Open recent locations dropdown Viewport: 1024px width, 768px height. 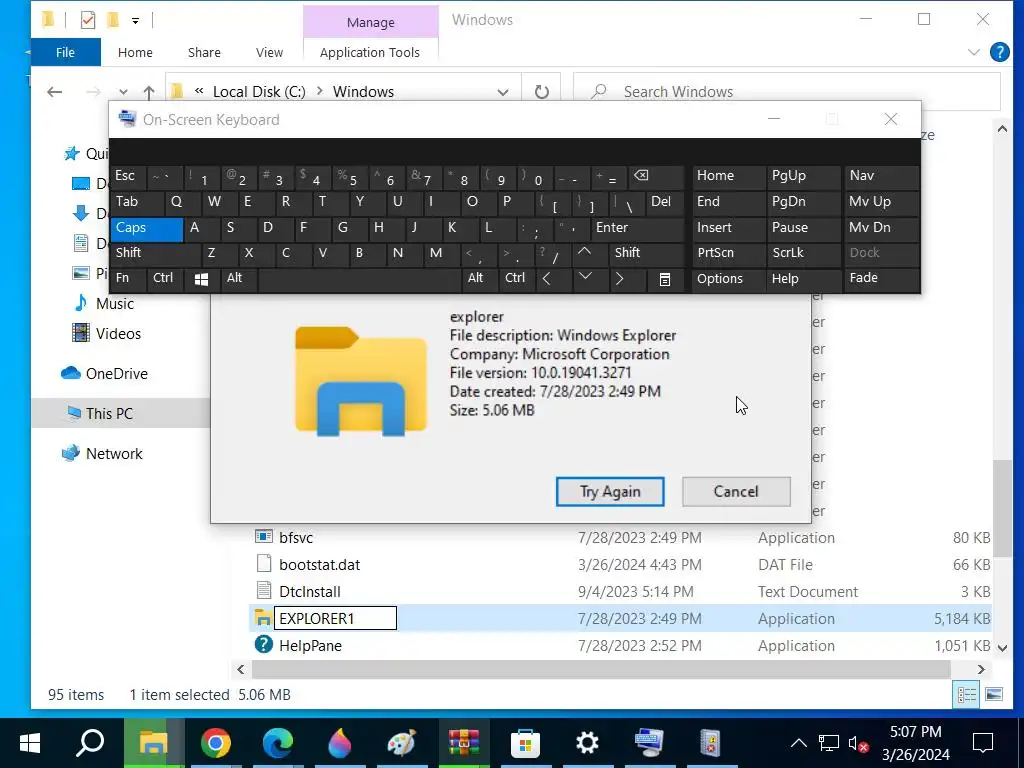coord(123,92)
